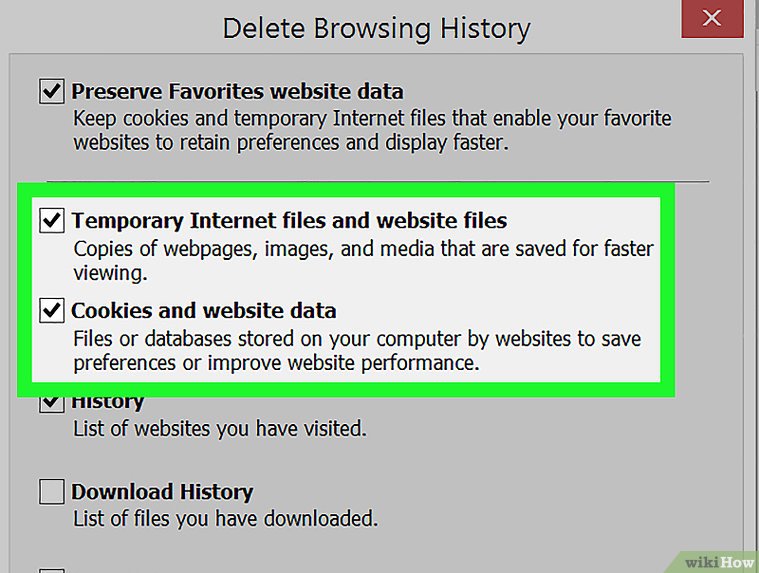Viewport: 759px width, 573px height.
Task: Click the wikiHow watermark logo
Action: (x=717, y=558)
